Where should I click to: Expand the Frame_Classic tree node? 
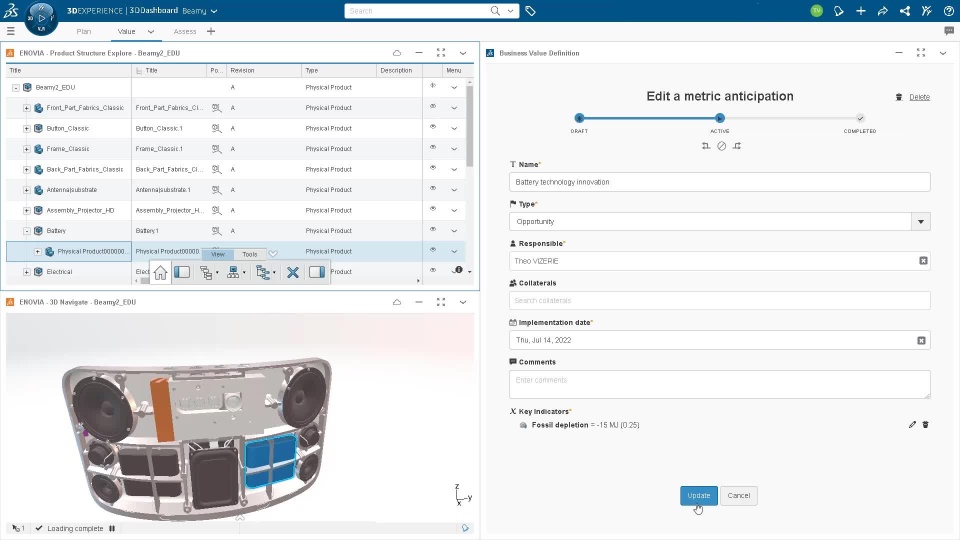click(x=27, y=149)
